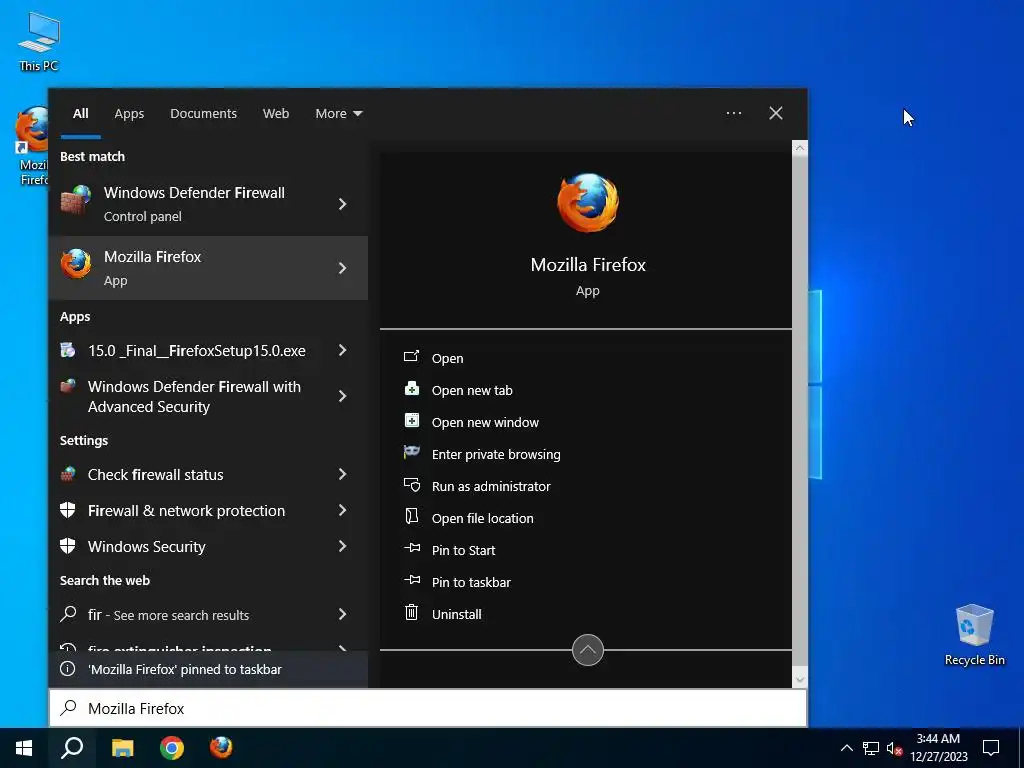The width and height of the screenshot is (1024, 768).
Task: Expand the Windows Defender Firewall result arrow
Action: tap(342, 204)
